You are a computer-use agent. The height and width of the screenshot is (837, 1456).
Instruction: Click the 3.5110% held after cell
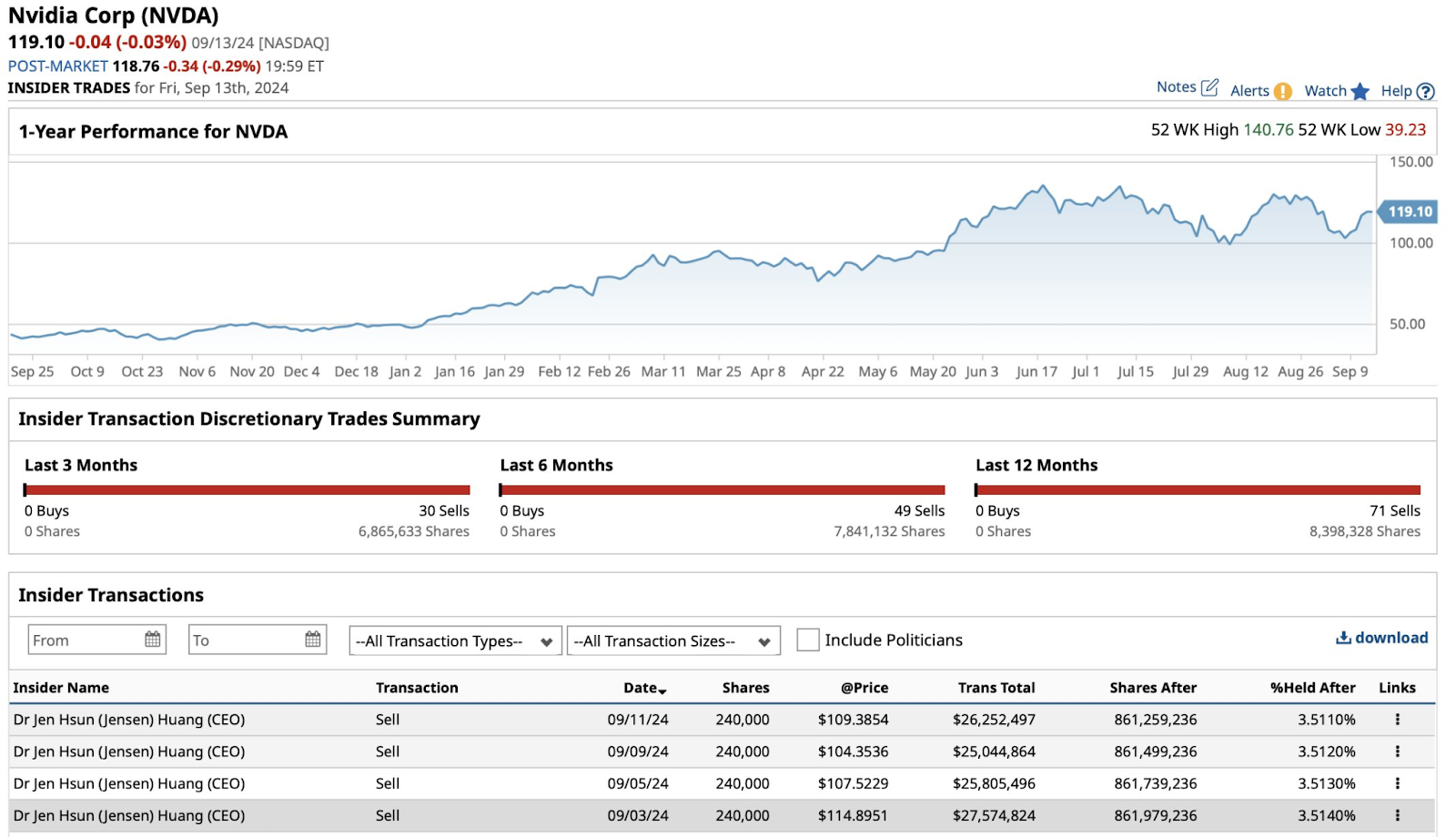click(1327, 720)
